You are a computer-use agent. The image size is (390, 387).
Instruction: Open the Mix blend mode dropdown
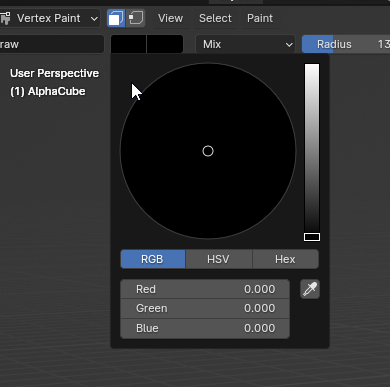pos(245,44)
